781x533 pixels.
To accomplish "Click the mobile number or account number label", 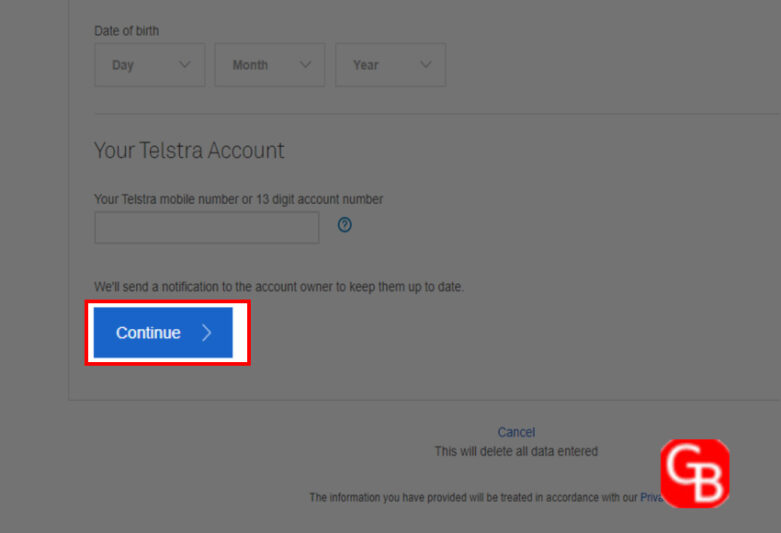I will (239, 199).
